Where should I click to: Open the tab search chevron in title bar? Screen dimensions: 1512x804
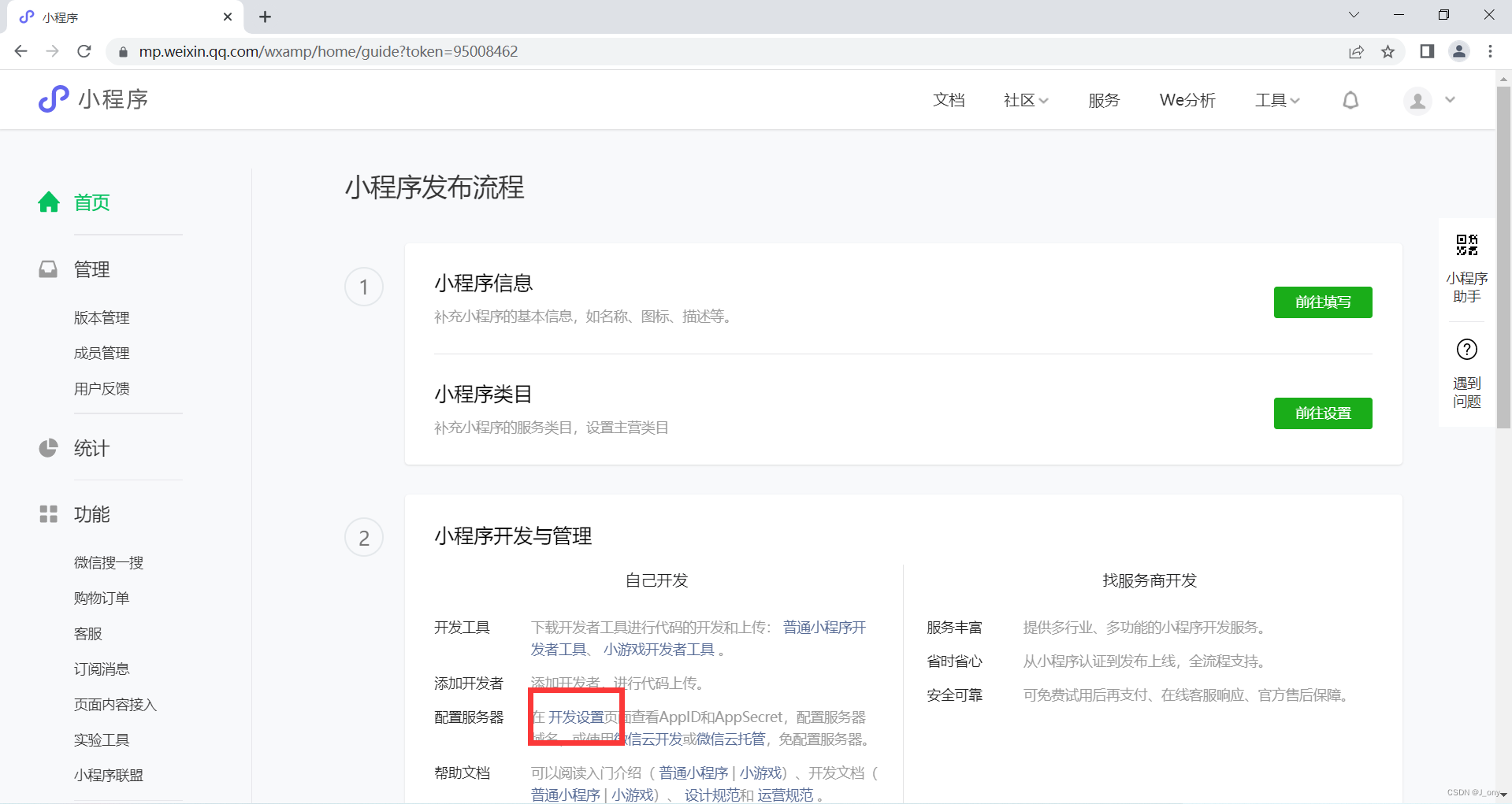1354,15
